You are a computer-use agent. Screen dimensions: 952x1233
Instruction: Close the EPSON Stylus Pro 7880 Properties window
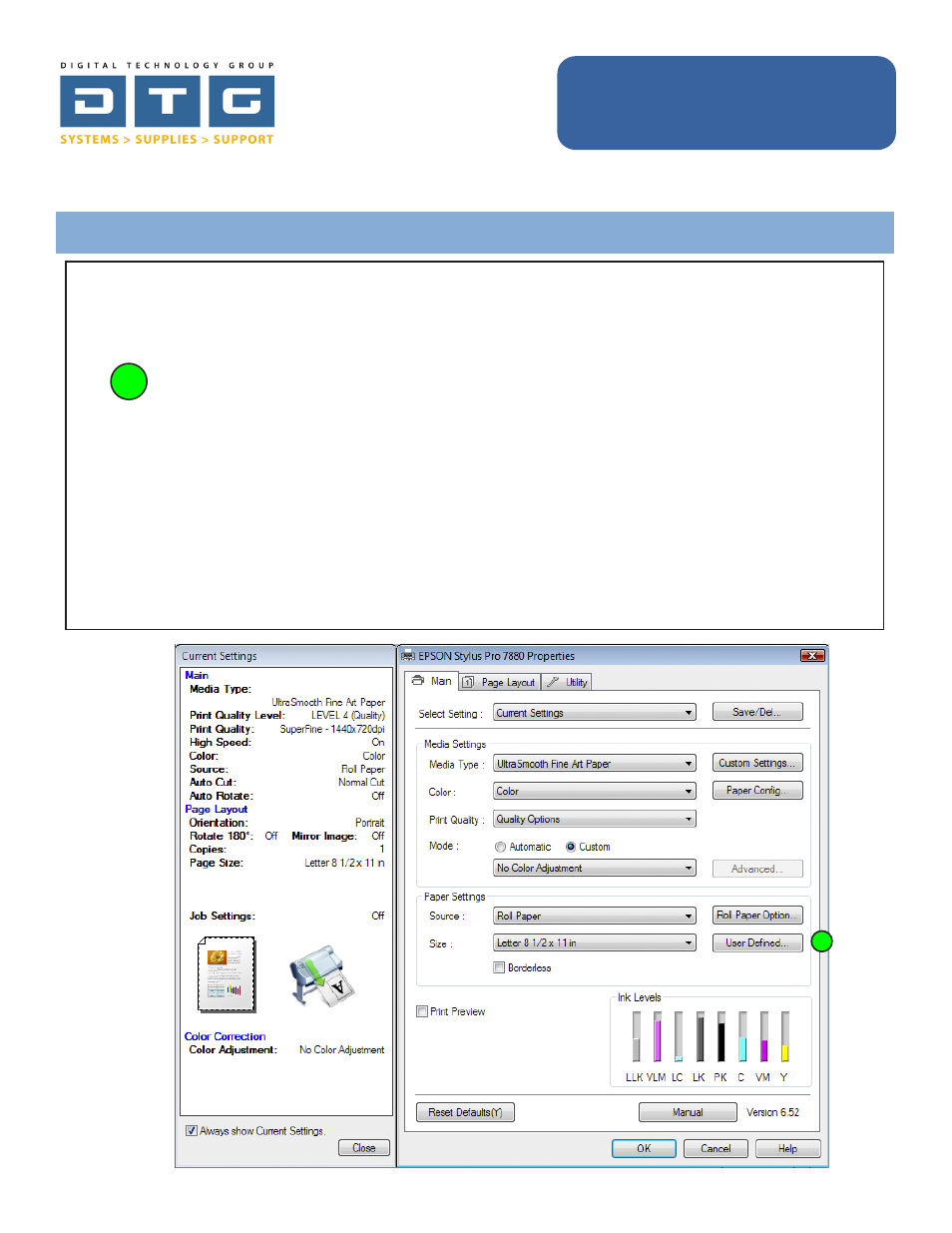point(812,656)
